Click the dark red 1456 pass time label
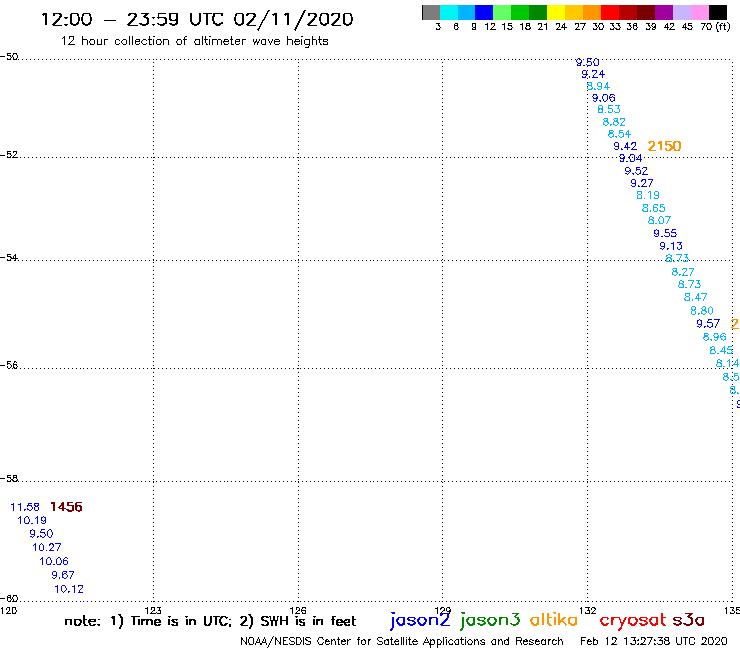 tap(66, 506)
